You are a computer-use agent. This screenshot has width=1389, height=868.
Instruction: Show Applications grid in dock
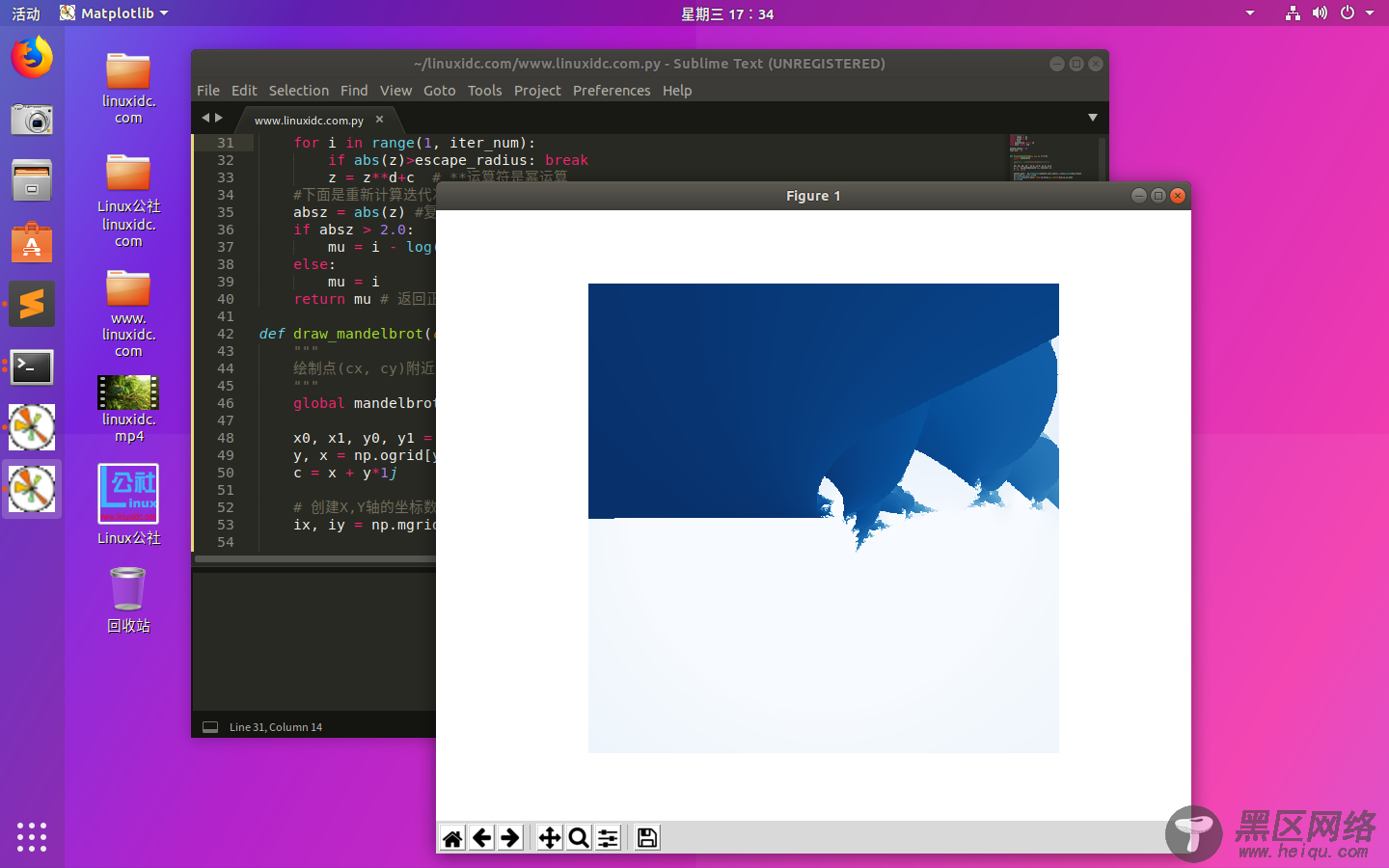[32, 836]
